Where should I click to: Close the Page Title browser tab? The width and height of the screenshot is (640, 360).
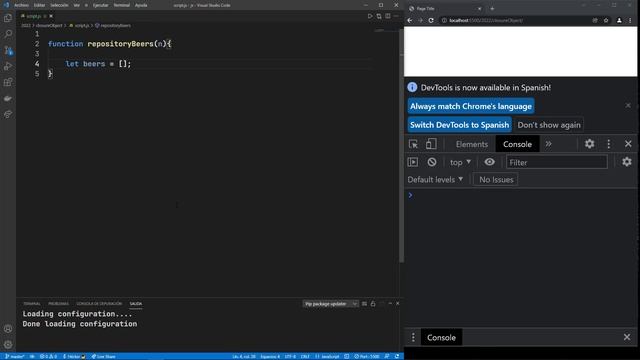click(479, 9)
